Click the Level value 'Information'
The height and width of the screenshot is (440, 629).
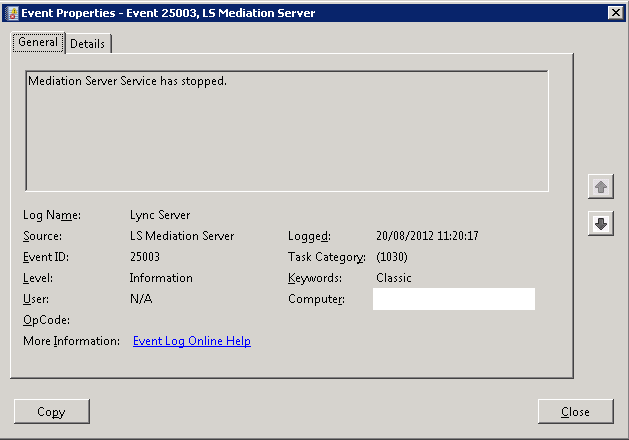click(x=161, y=278)
